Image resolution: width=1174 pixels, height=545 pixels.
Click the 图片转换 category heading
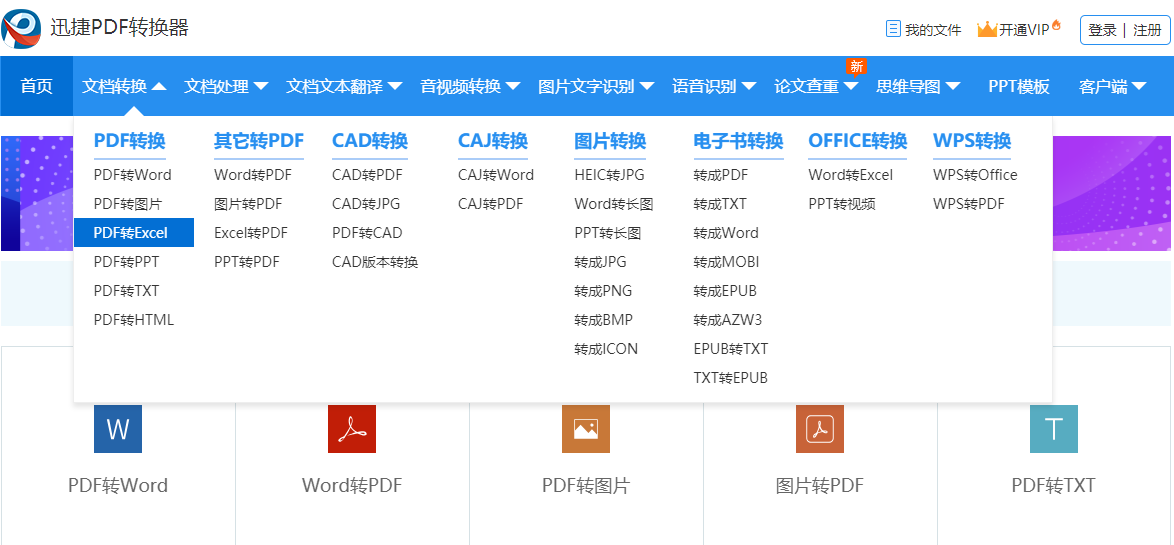(x=610, y=141)
